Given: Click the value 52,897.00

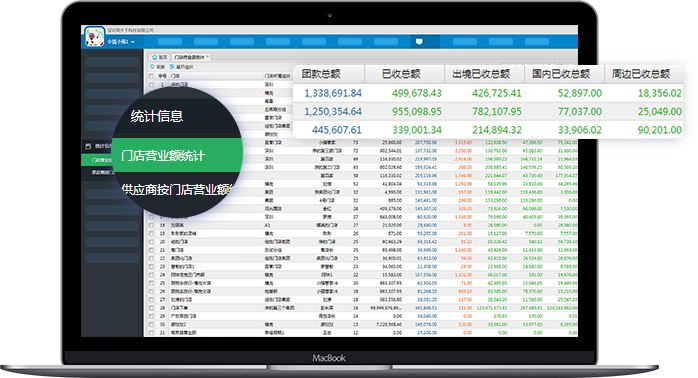Looking at the screenshot, I should (580, 93).
